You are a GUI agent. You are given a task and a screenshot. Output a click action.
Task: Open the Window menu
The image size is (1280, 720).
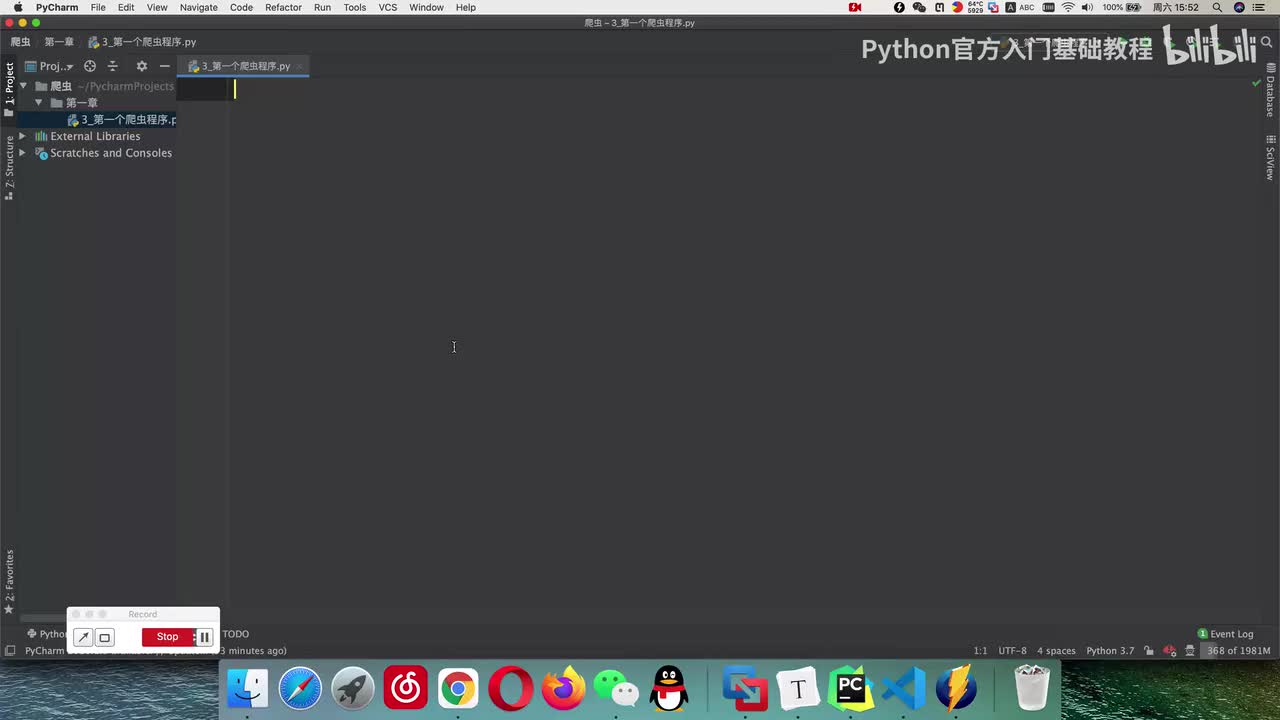[426, 7]
